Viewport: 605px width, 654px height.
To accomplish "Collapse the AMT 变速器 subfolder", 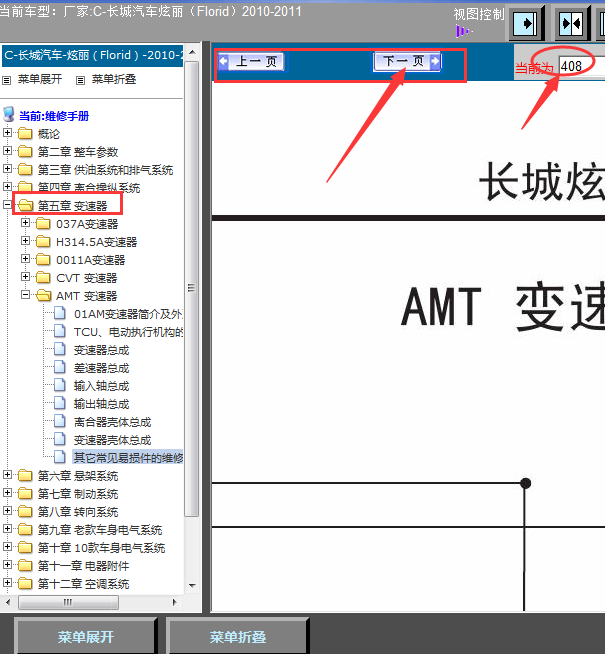I will point(25,294).
